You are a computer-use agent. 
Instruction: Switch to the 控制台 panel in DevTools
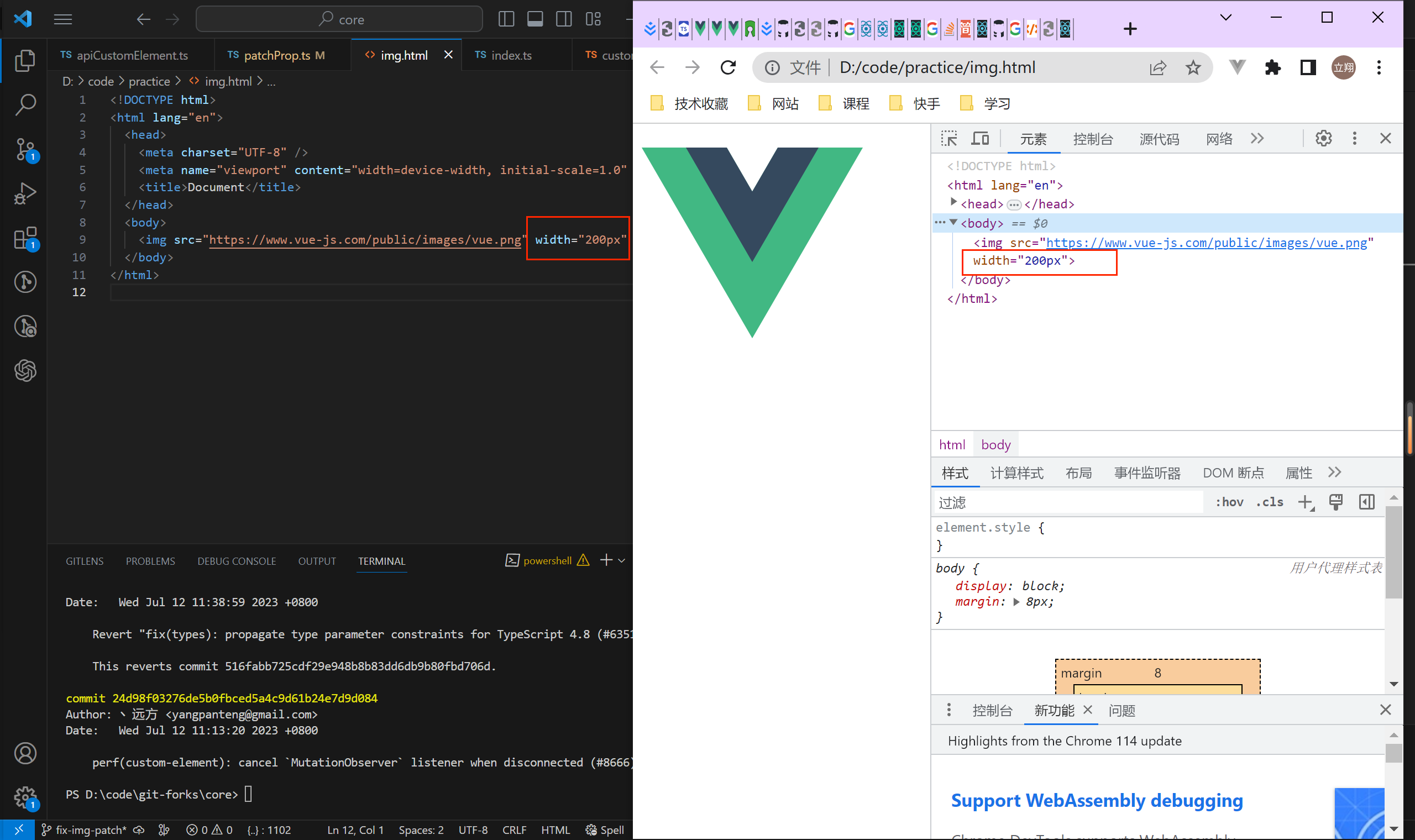pyautogui.click(x=1093, y=139)
